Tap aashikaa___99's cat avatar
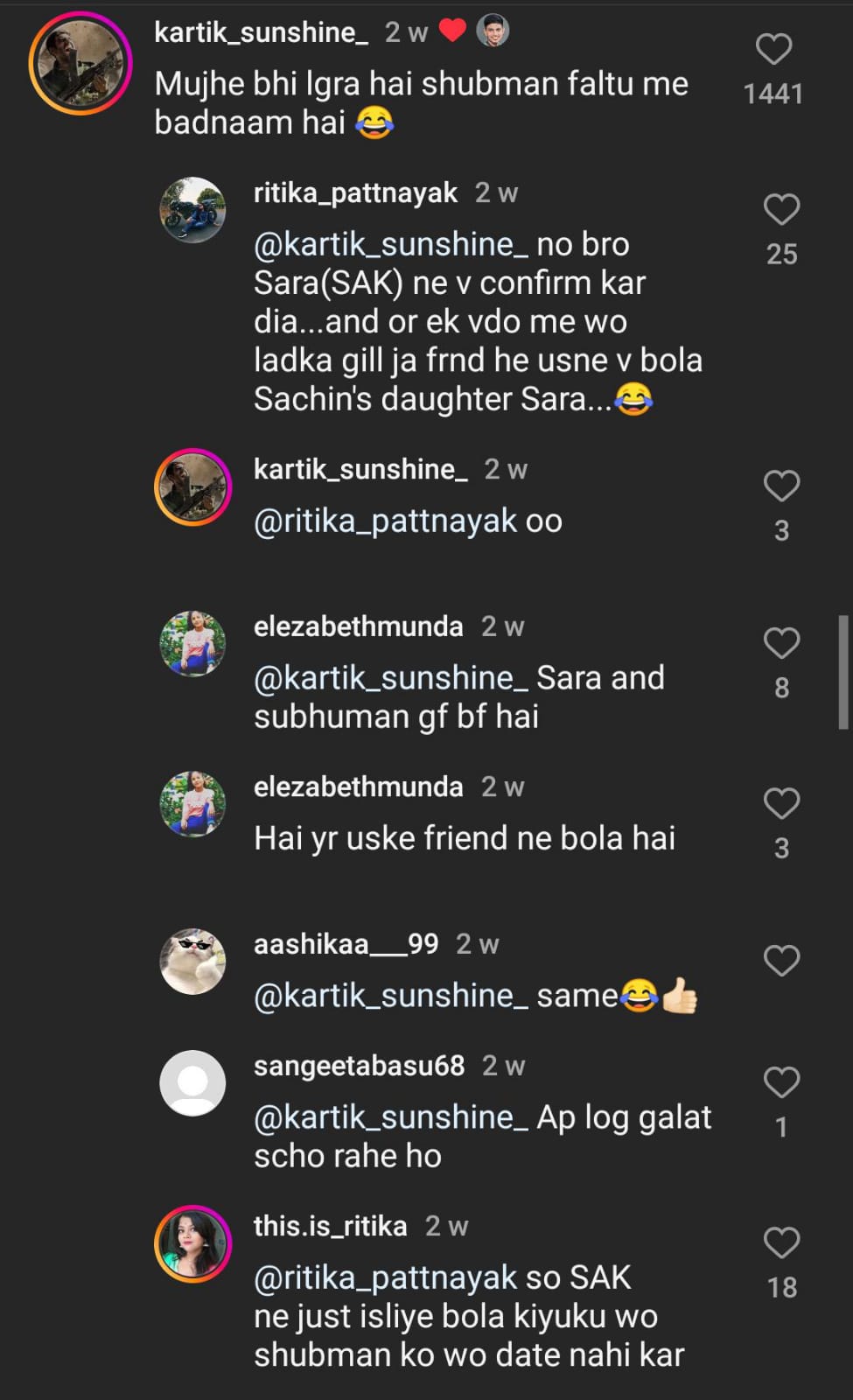This screenshot has height=1400, width=853. 192,962
